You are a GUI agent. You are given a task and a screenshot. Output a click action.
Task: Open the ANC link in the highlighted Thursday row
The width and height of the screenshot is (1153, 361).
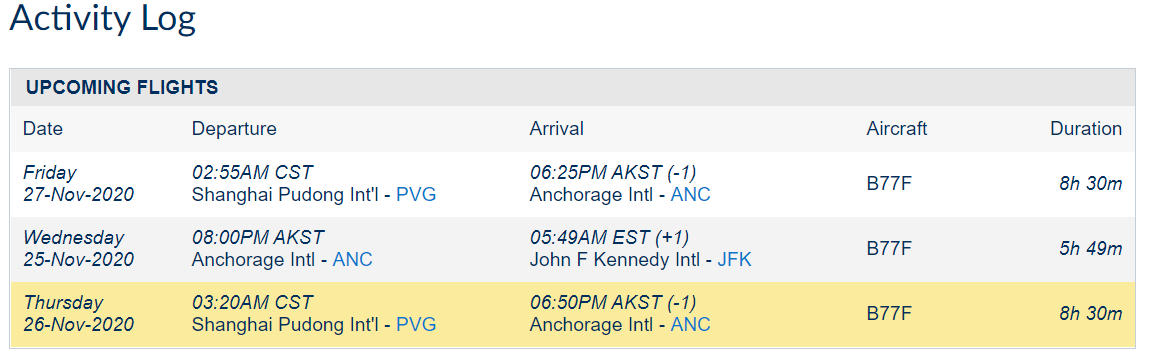690,324
